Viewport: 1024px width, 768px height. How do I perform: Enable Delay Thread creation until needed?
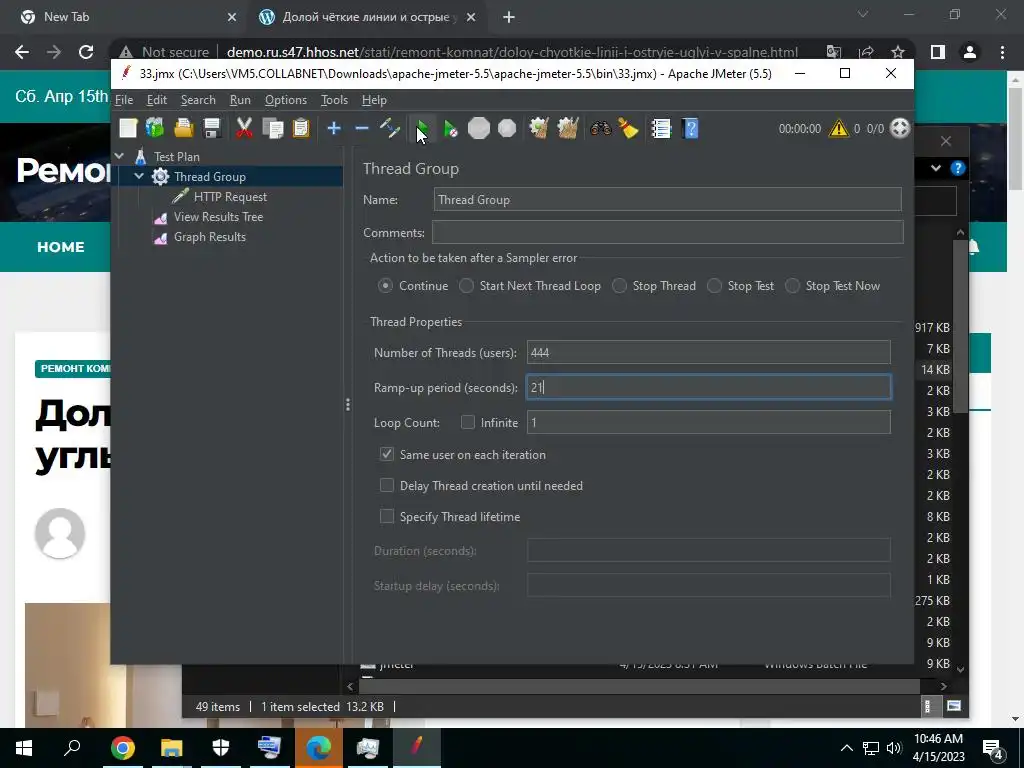[387, 485]
